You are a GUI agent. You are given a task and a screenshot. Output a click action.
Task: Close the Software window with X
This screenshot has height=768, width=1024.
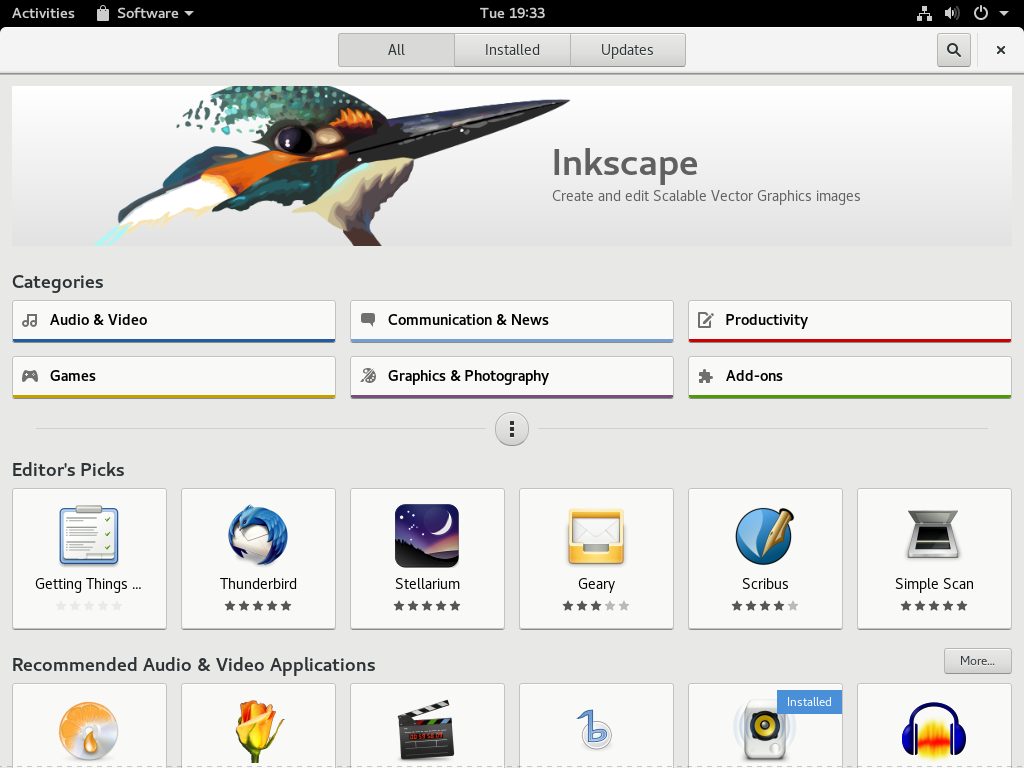pyautogui.click(x=1000, y=50)
